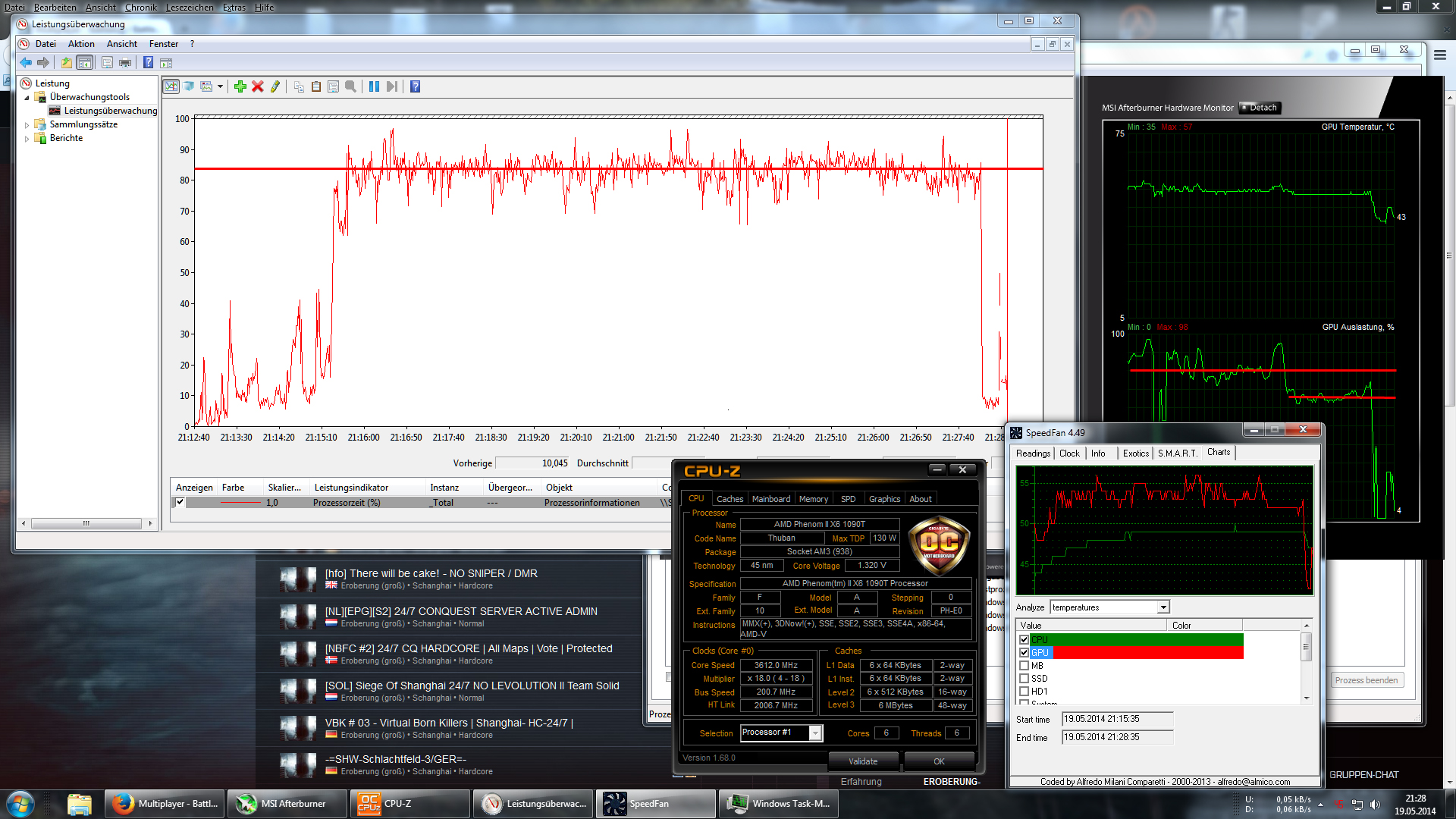Select the Leistung root tree item

(x=52, y=83)
